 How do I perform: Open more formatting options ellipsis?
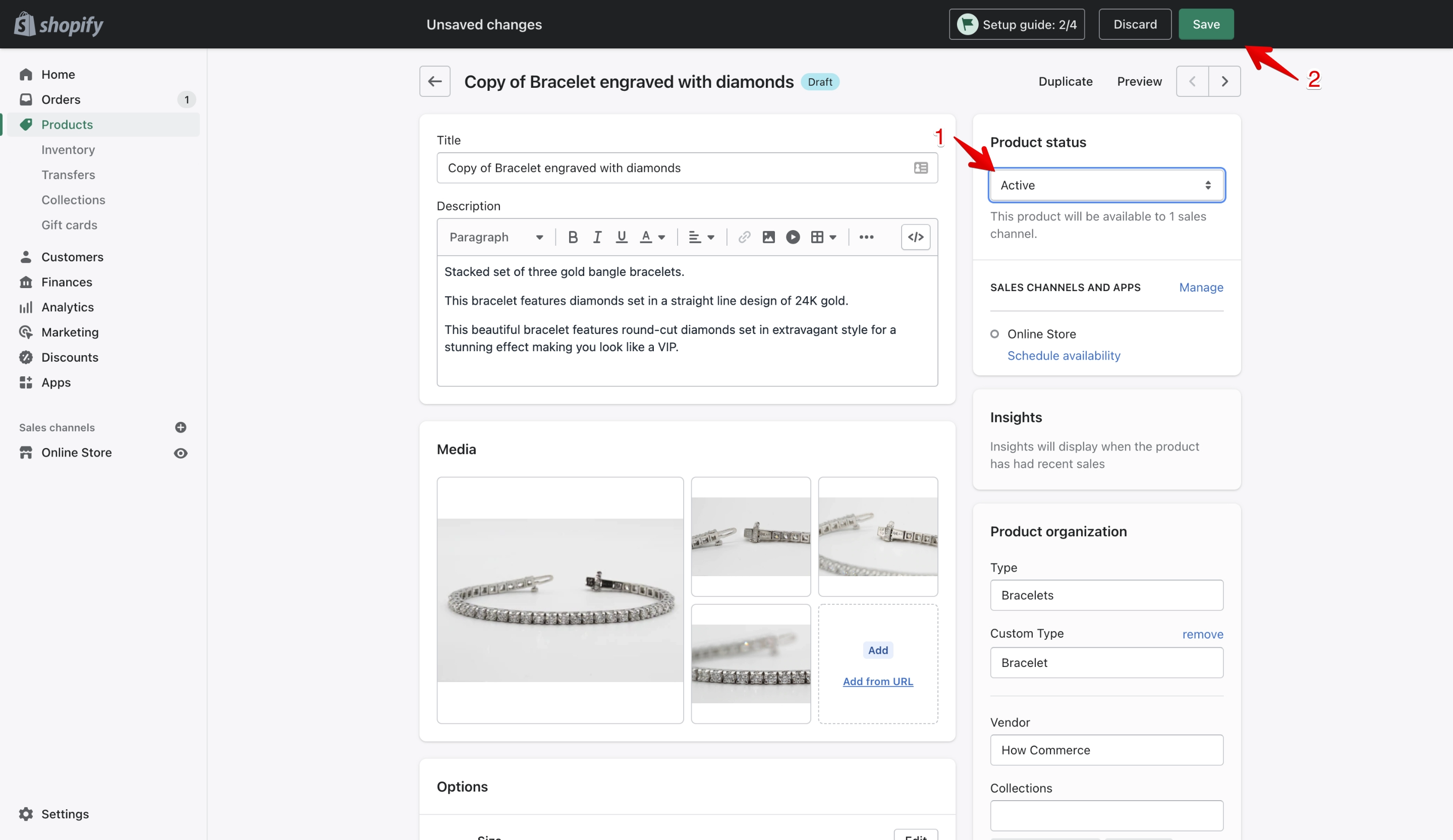tap(866, 237)
